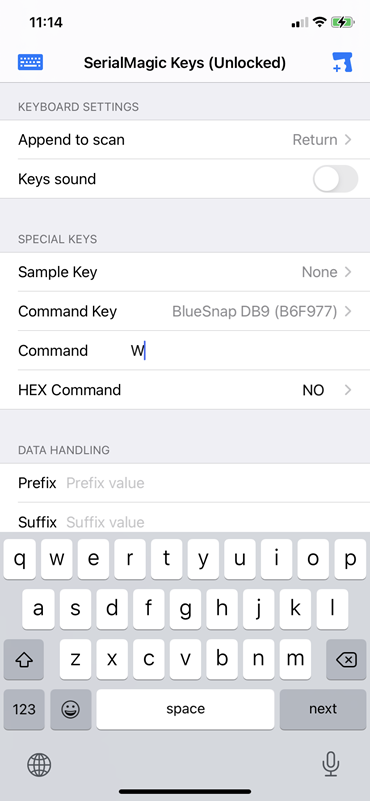This screenshot has width=370, height=801.
Task: Tap the globe language switch icon
Action: pos(39,765)
